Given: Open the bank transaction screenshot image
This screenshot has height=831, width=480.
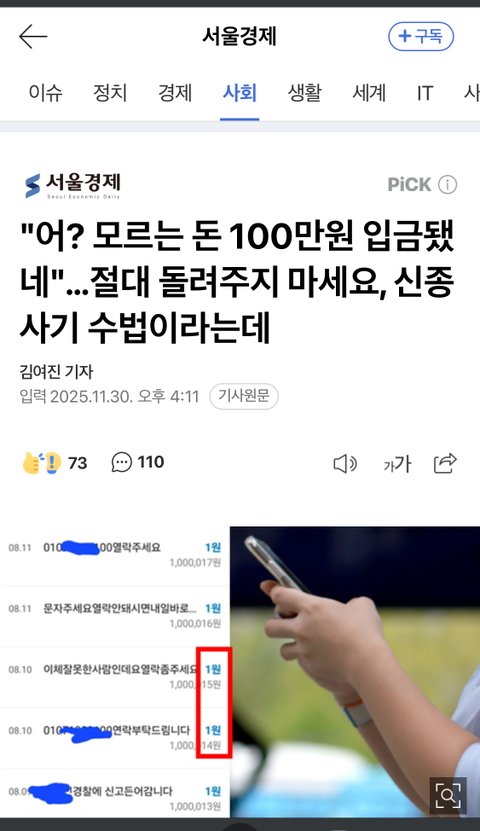Looking at the screenshot, I should coord(115,671).
